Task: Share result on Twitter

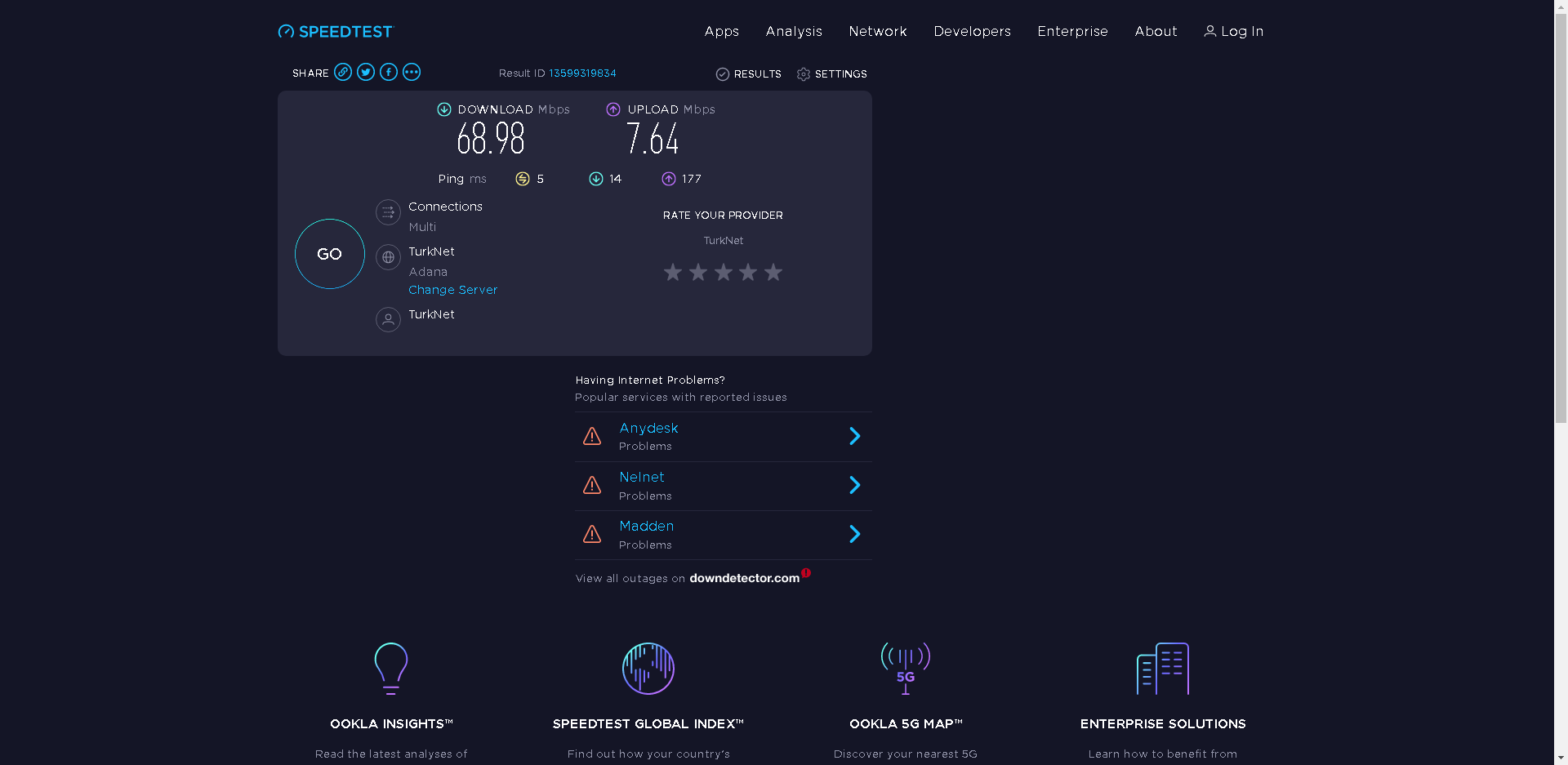Action: pyautogui.click(x=366, y=73)
